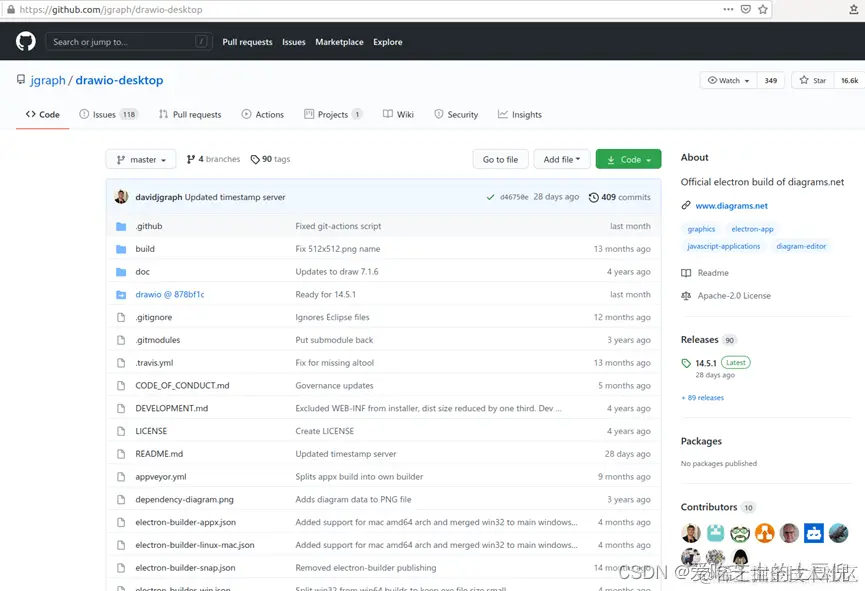Click the javascript-applications topic tag
This screenshot has height=591, width=865.
(723, 246)
